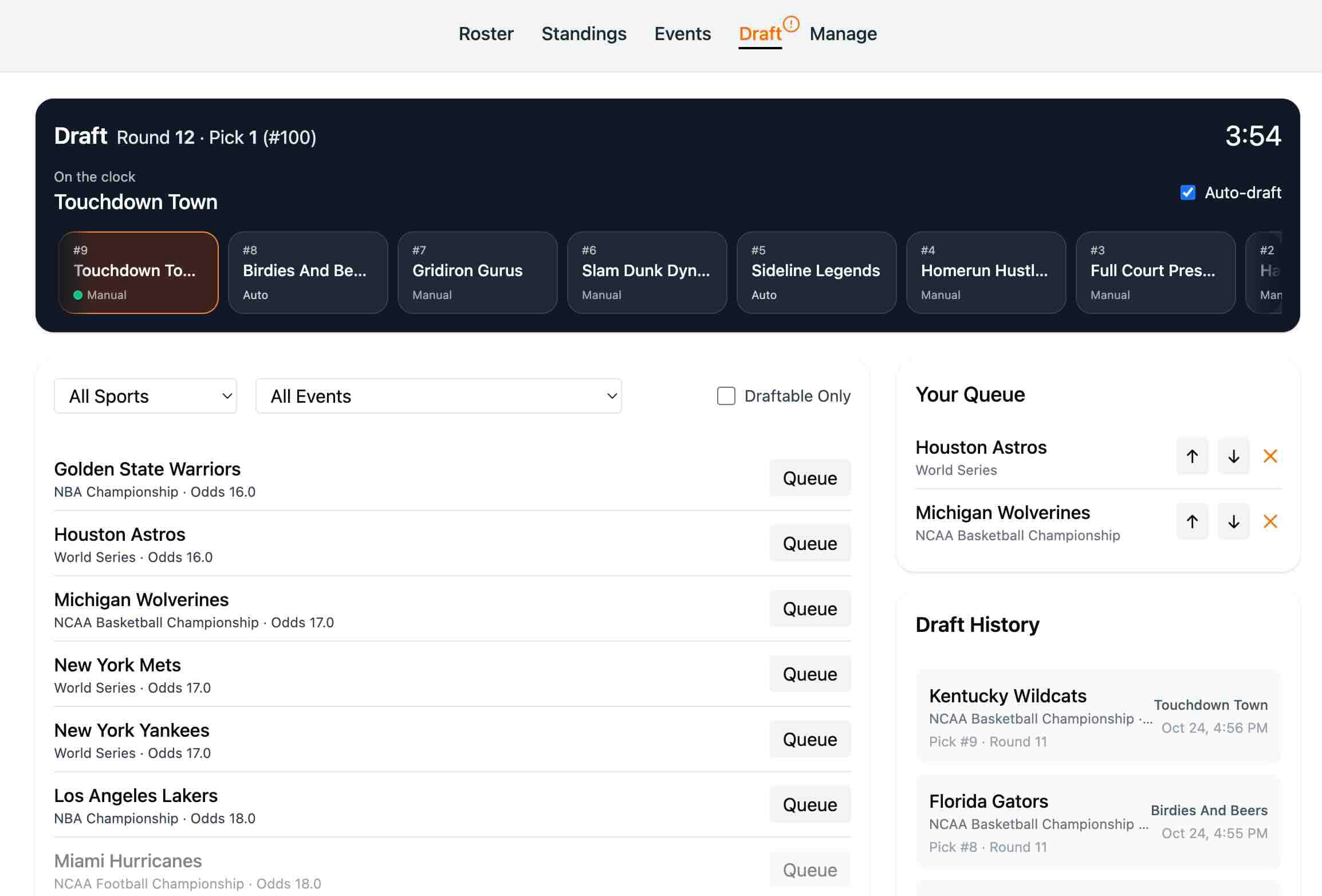Screen dimensions: 1322x896
Task: Move Michigan Wolverines down in queue
Action: pos(1233,521)
